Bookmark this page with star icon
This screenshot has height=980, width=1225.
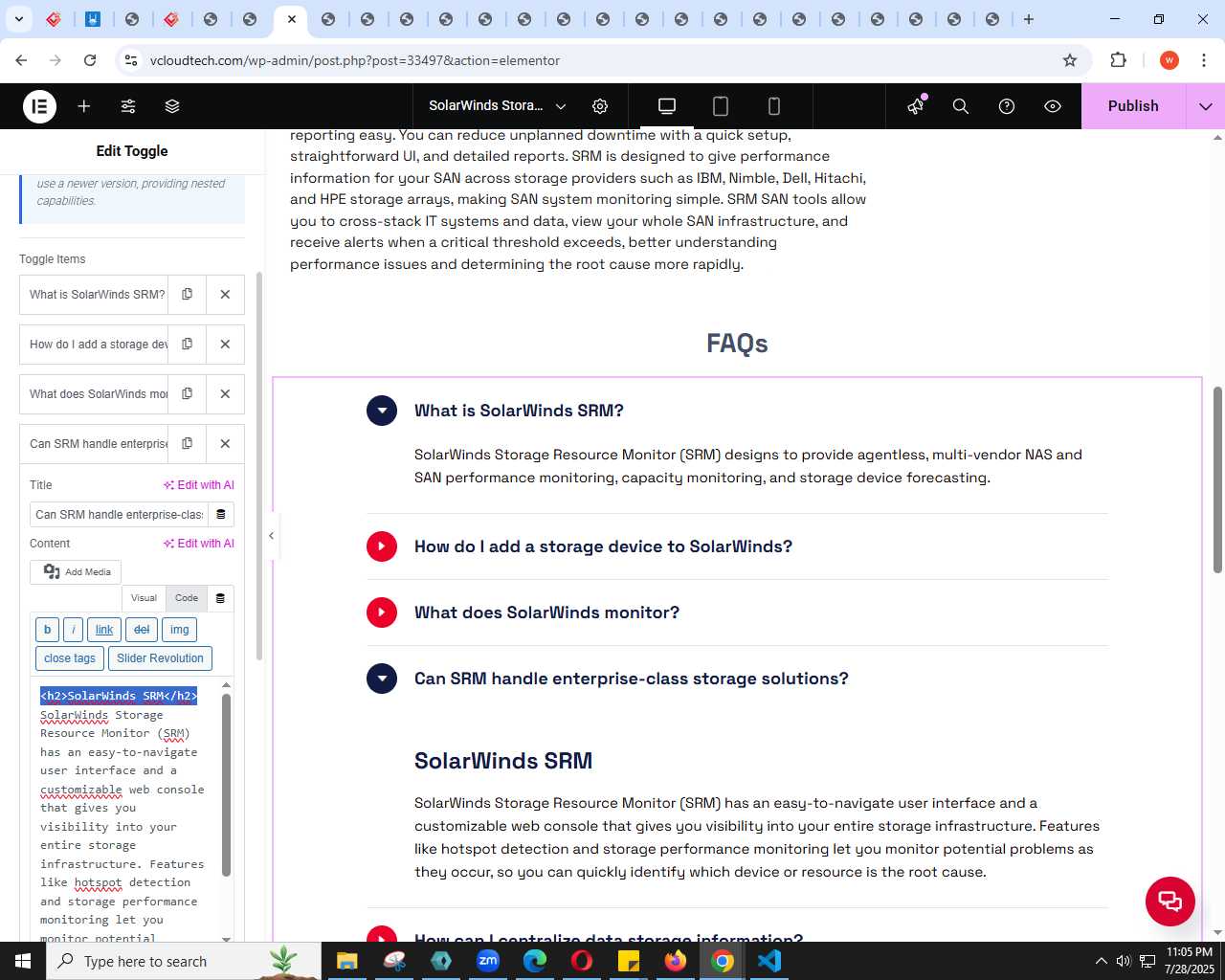(x=1070, y=60)
